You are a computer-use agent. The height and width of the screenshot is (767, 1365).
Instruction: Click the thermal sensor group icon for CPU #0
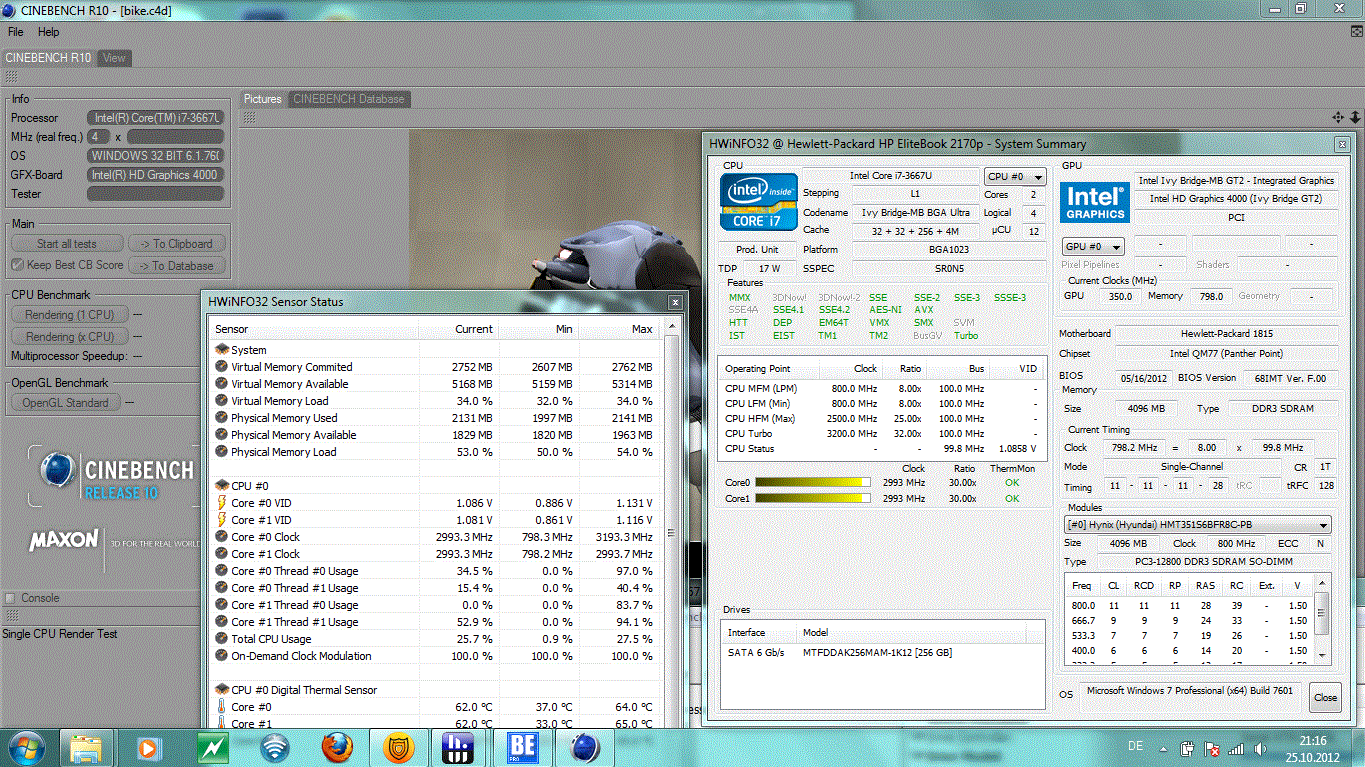pos(221,690)
